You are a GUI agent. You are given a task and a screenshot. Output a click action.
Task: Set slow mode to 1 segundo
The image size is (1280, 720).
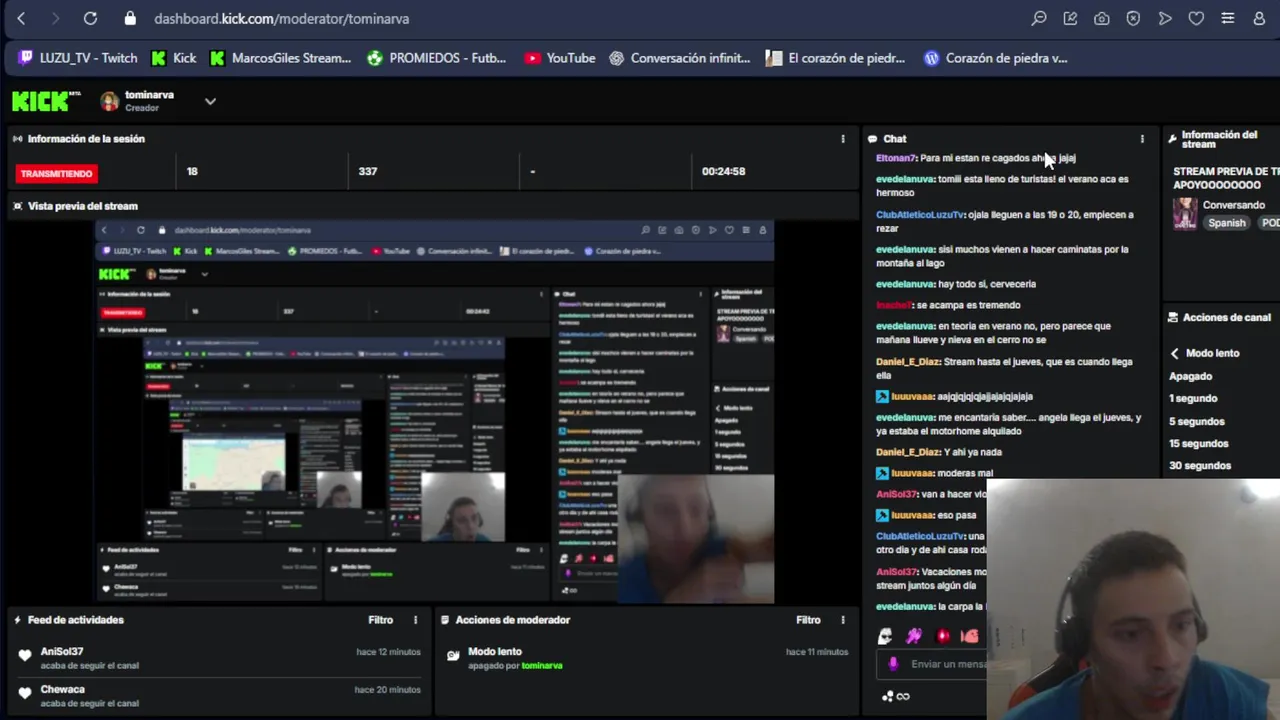(1193, 398)
